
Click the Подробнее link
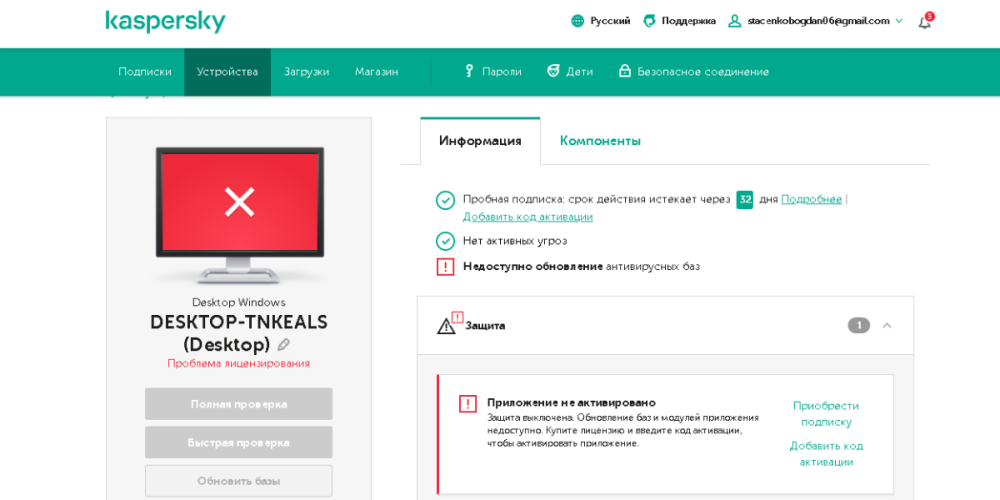[x=811, y=200]
